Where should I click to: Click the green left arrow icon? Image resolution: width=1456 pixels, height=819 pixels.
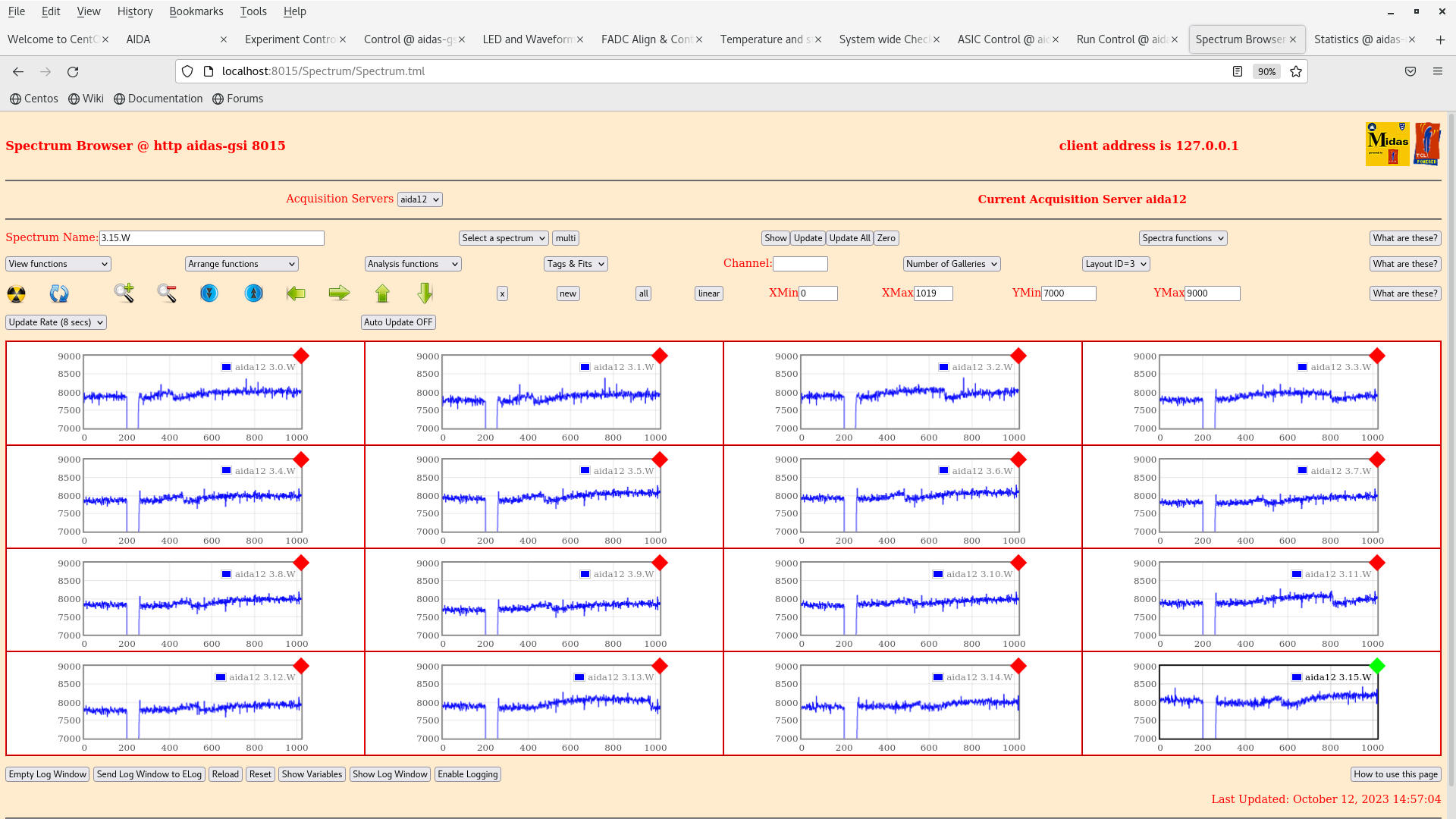[296, 293]
